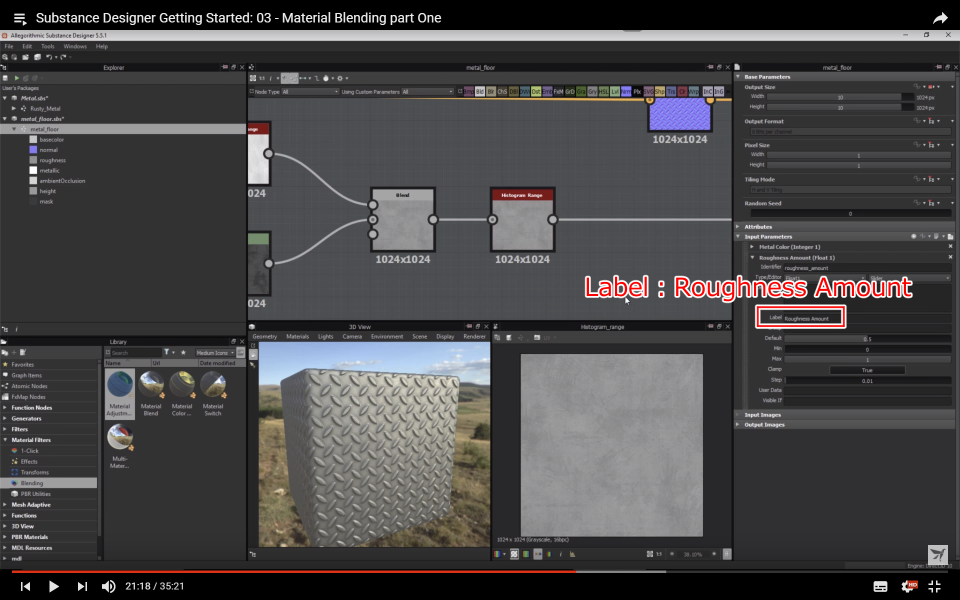Open the Windows menu
Image resolution: width=960 pixels, height=600 pixels.
point(75,47)
